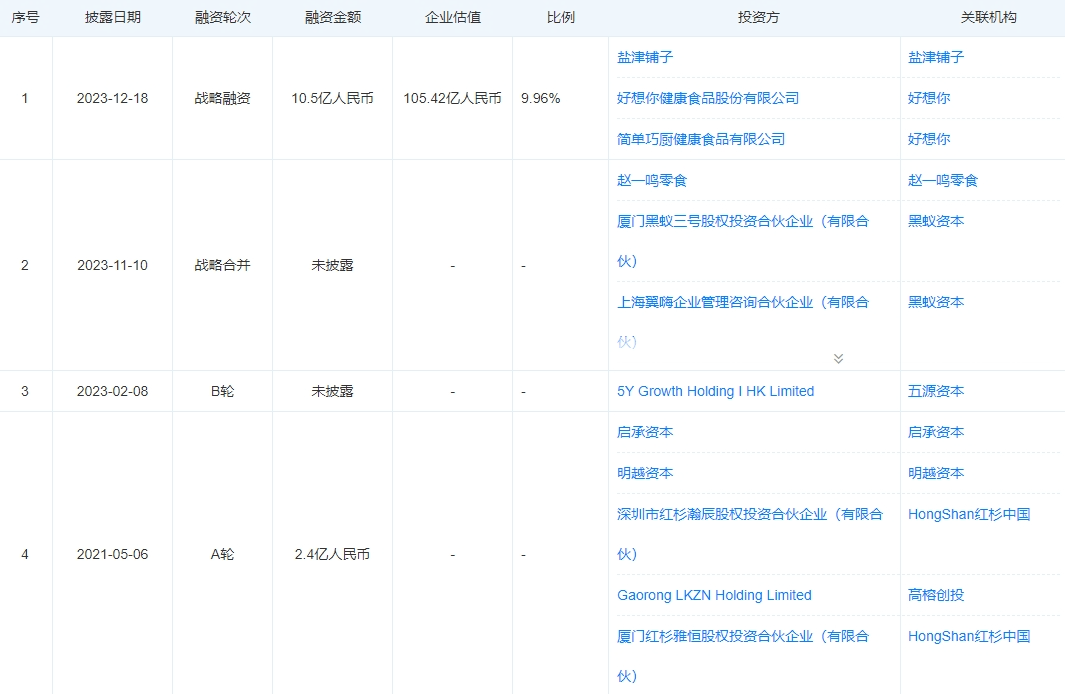This screenshot has height=694, width=1065.
Task: Select the 企业估值 column header
Action: tap(453, 18)
